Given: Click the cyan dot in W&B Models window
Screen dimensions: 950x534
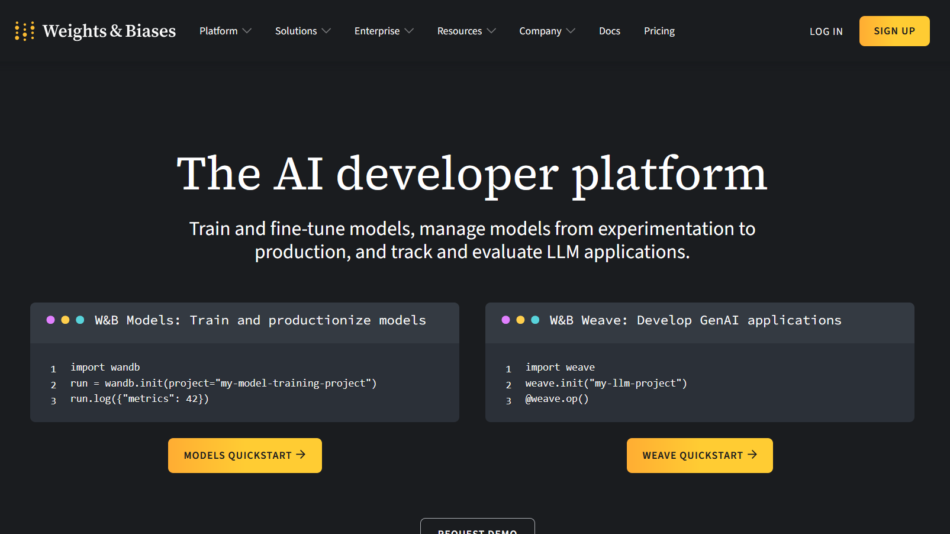Looking at the screenshot, I should coord(80,320).
